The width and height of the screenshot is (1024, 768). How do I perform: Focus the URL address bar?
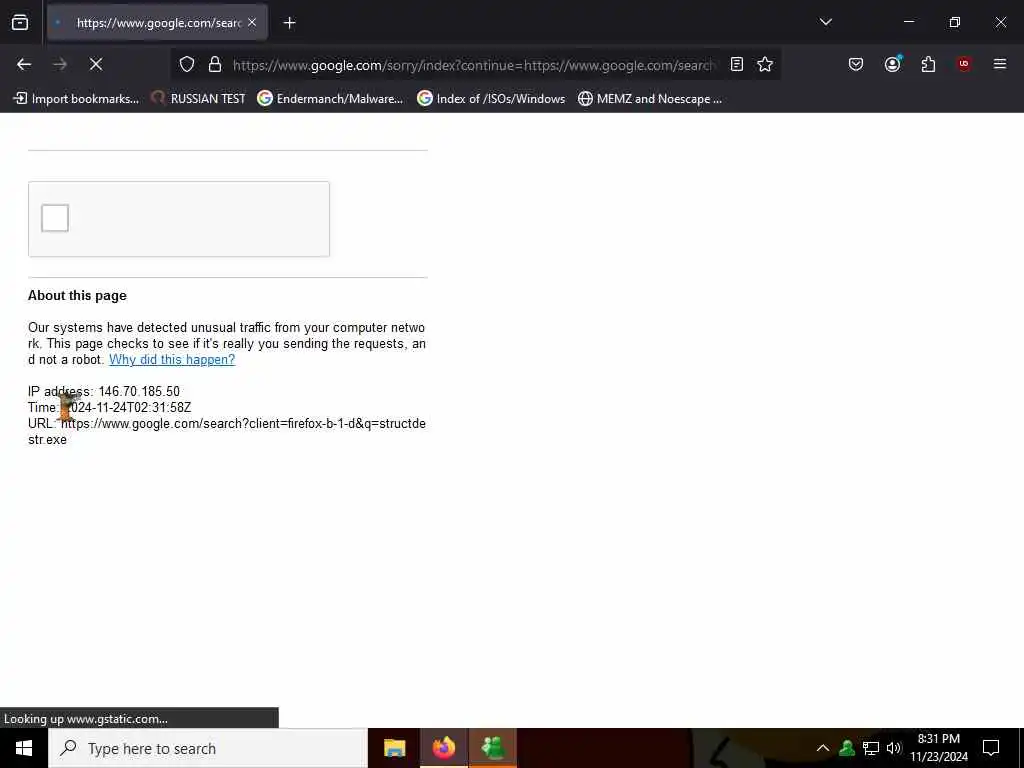[473, 65]
